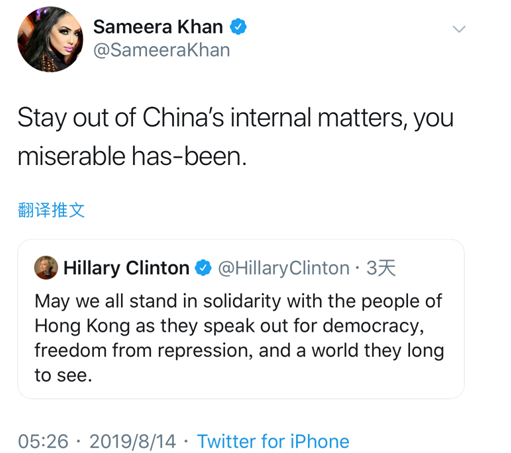The height and width of the screenshot is (453, 511).
Task: Click the words 'miserable has-been' in tweet
Action: (x=132, y=156)
